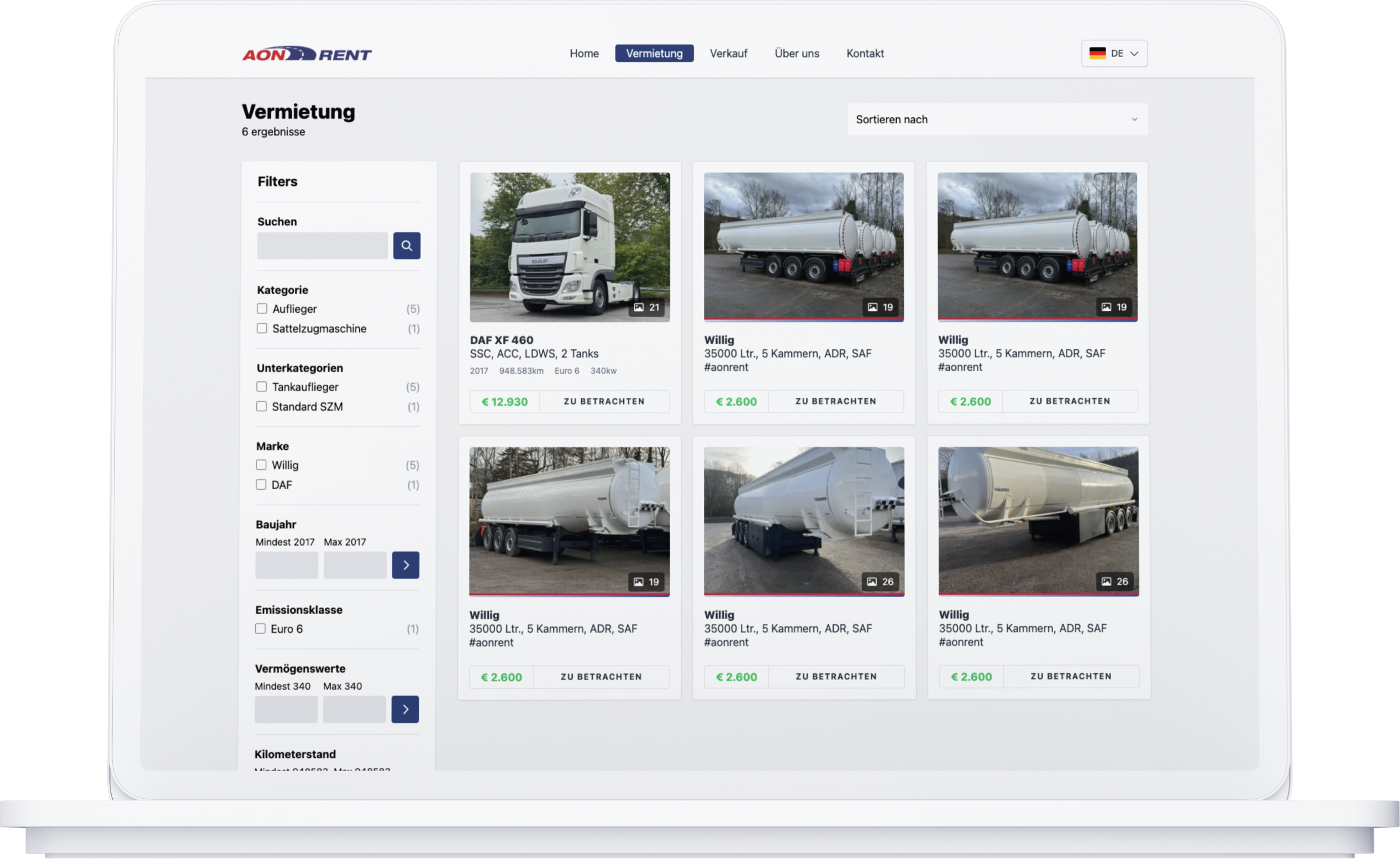Viewport: 1400px width, 859px height.
Task: Click the AON RENT logo
Action: coord(307,54)
